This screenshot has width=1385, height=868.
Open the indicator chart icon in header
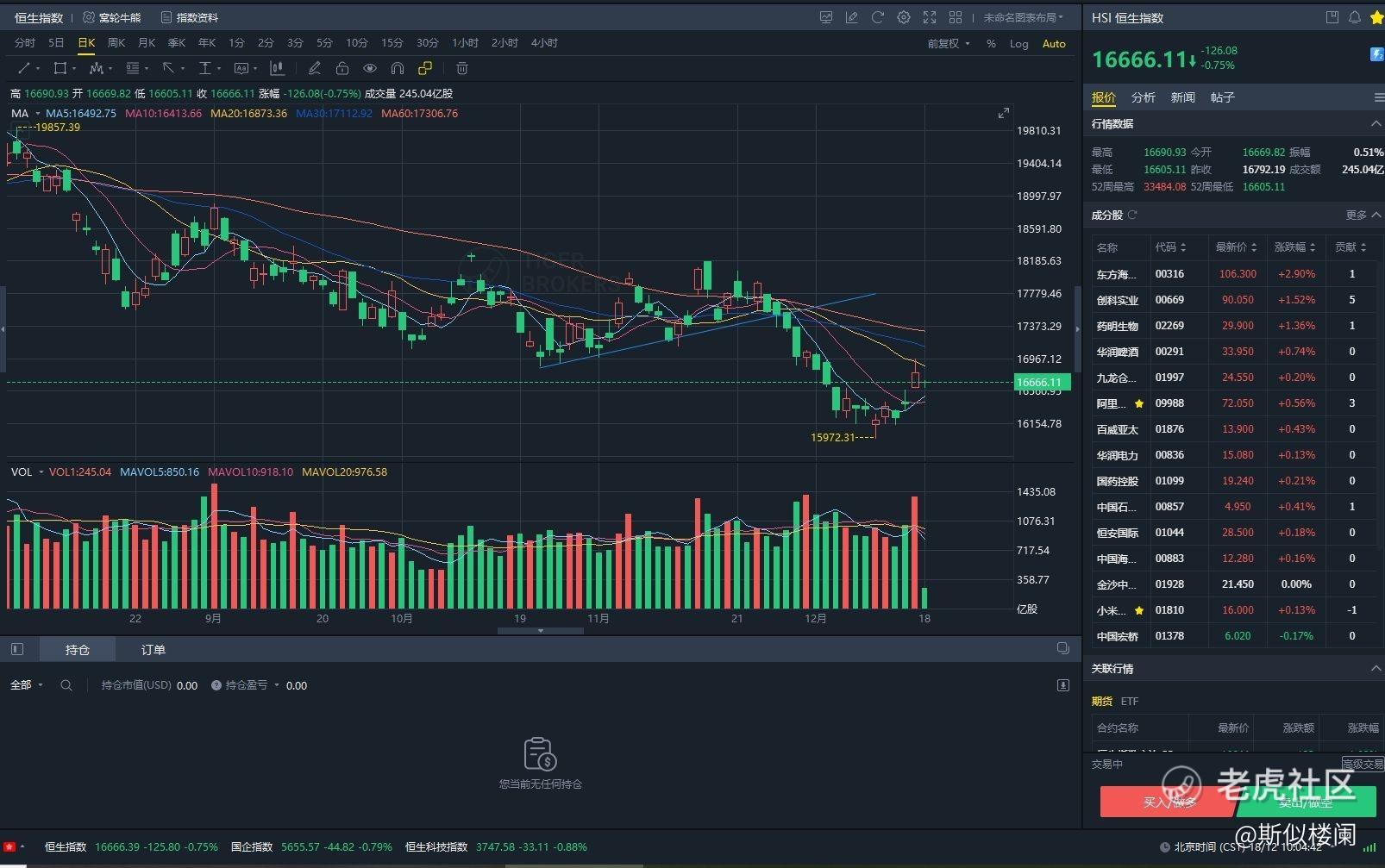point(826,17)
